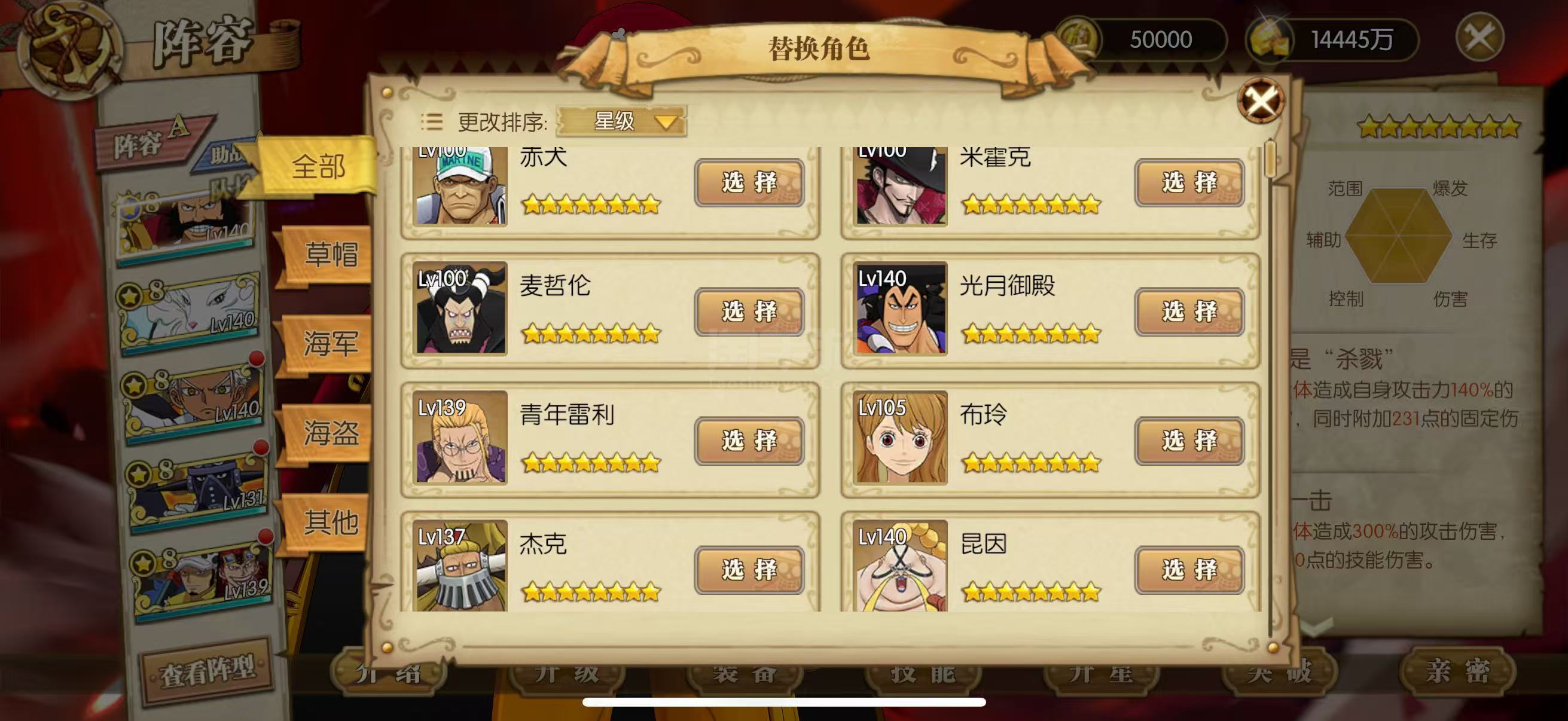Switch to the 海盗 filter tab

(x=329, y=433)
